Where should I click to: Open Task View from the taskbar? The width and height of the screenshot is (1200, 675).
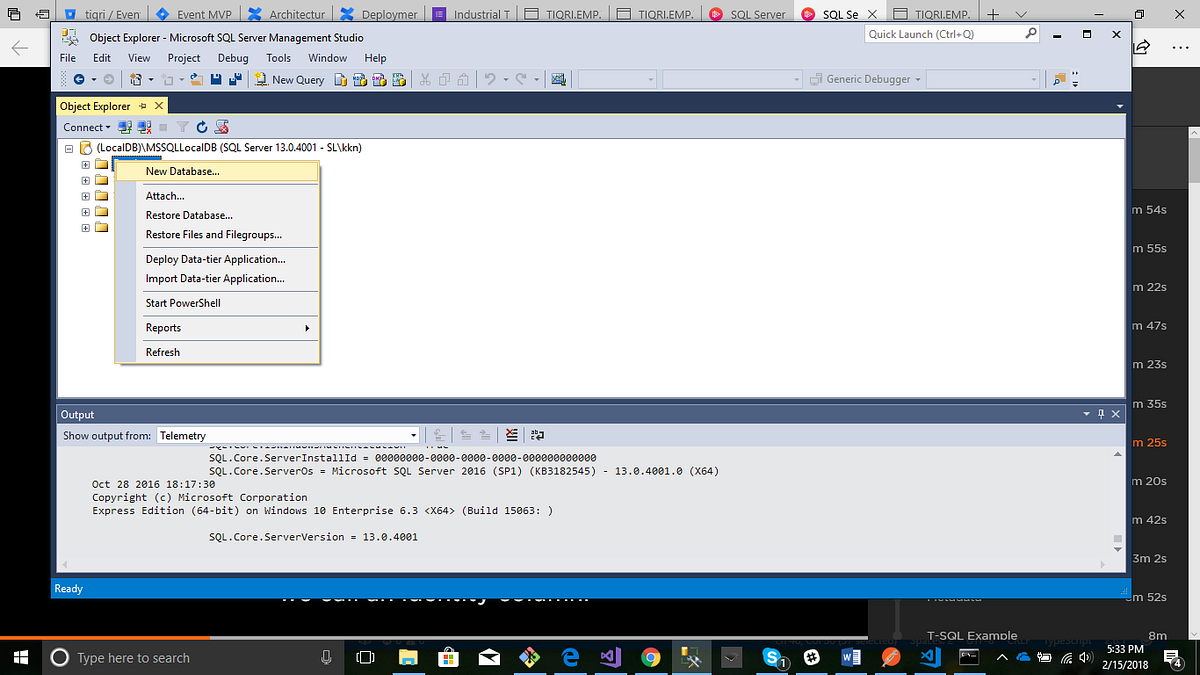tap(366, 657)
